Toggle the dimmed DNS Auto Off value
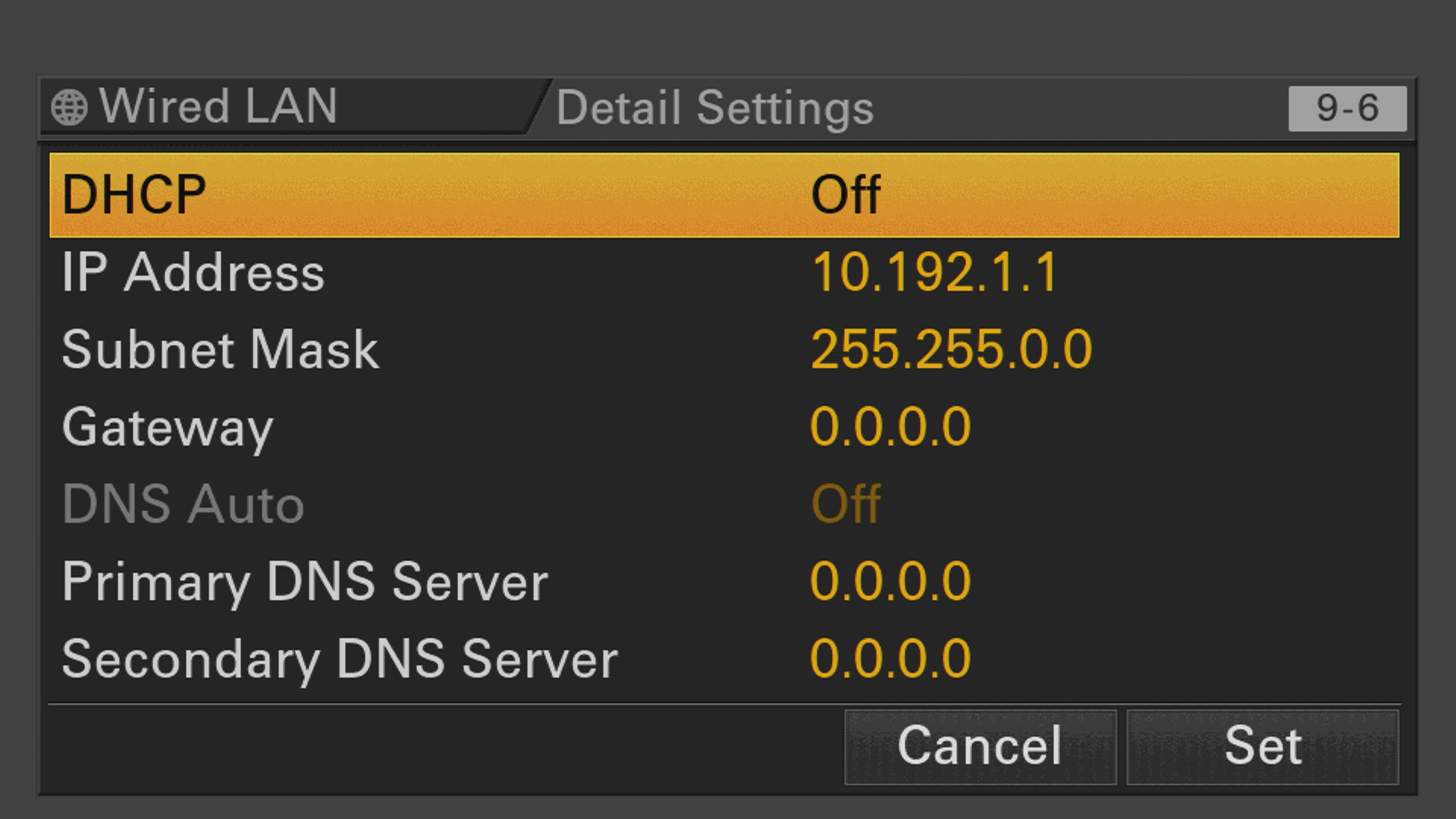1456x819 pixels. coord(846,504)
